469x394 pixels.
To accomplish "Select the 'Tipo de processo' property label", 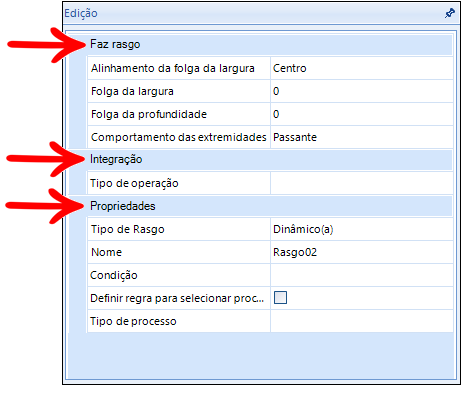I will pos(133,321).
